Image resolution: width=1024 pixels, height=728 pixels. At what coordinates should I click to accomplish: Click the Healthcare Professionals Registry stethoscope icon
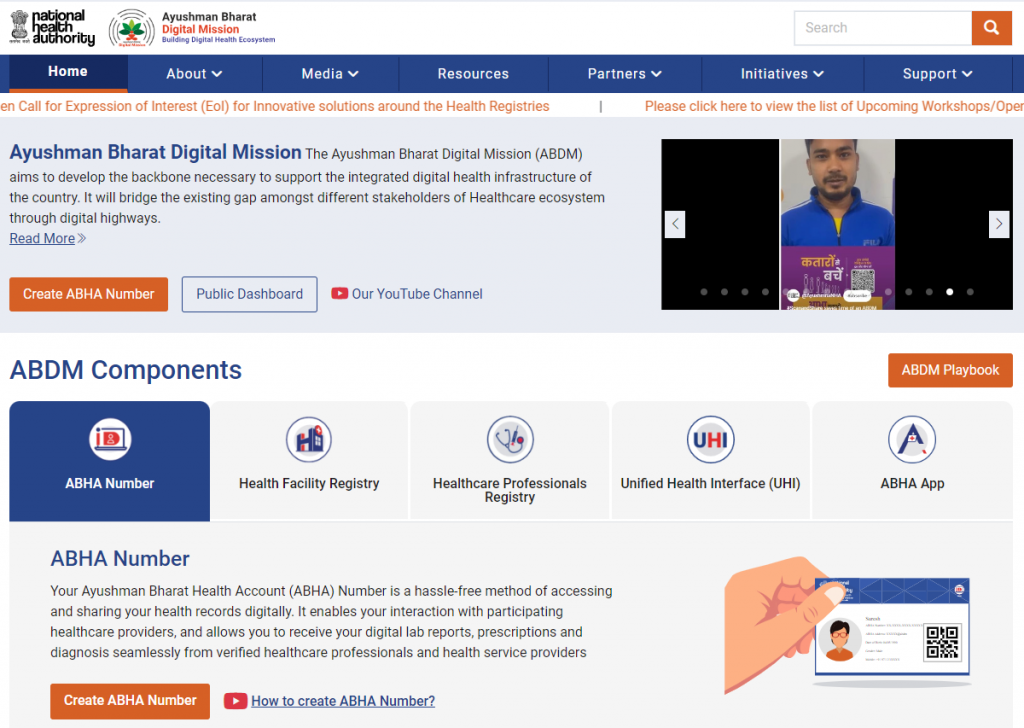pos(510,439)
